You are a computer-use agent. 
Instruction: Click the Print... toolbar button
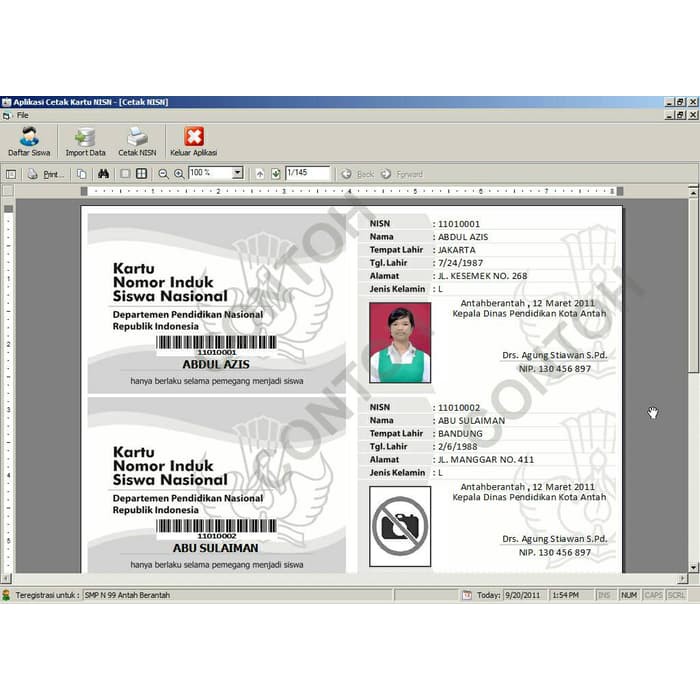click(x=46, y=174)
